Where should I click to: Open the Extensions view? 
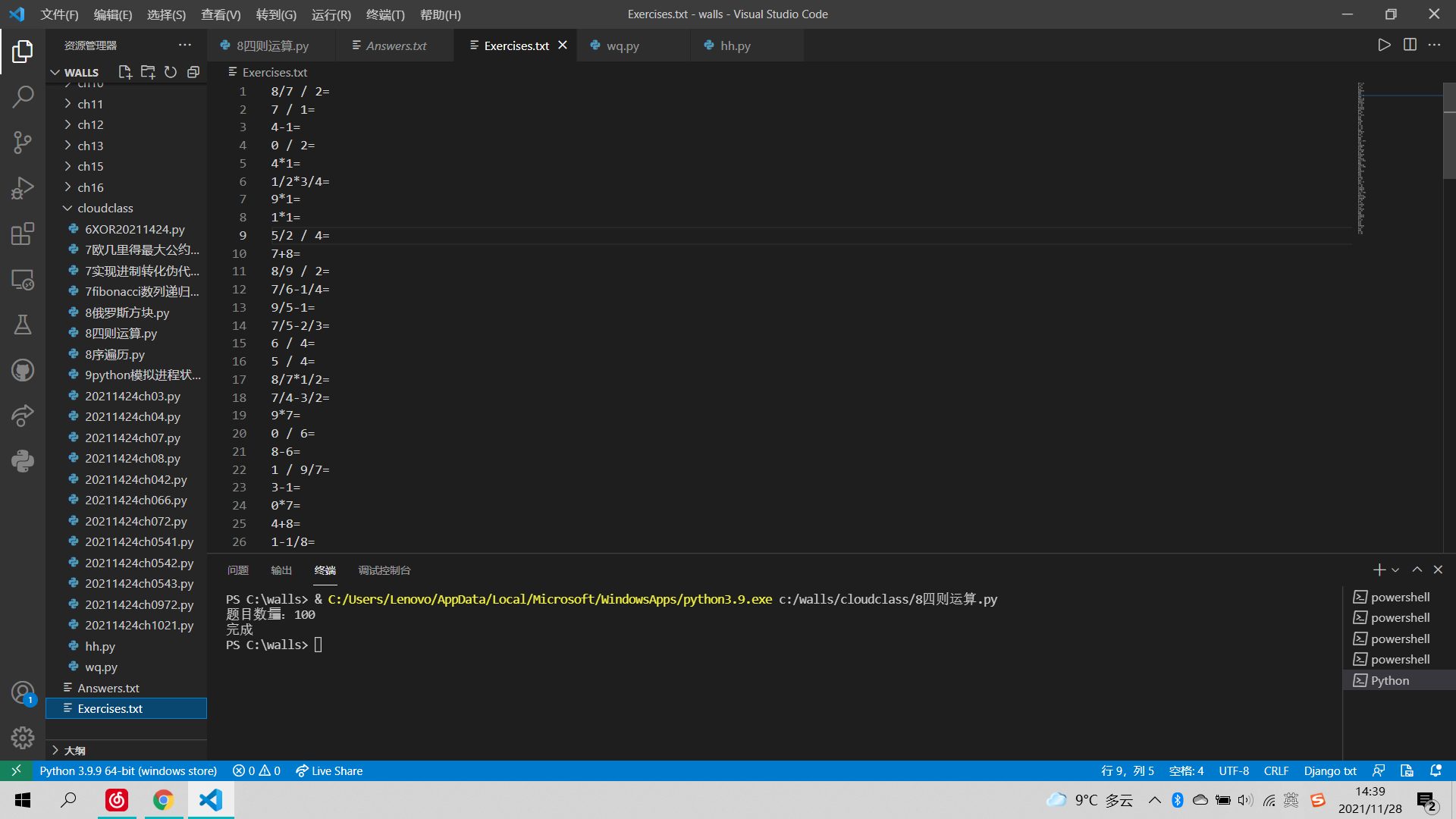pyautogui.click(x=23, y=234)
